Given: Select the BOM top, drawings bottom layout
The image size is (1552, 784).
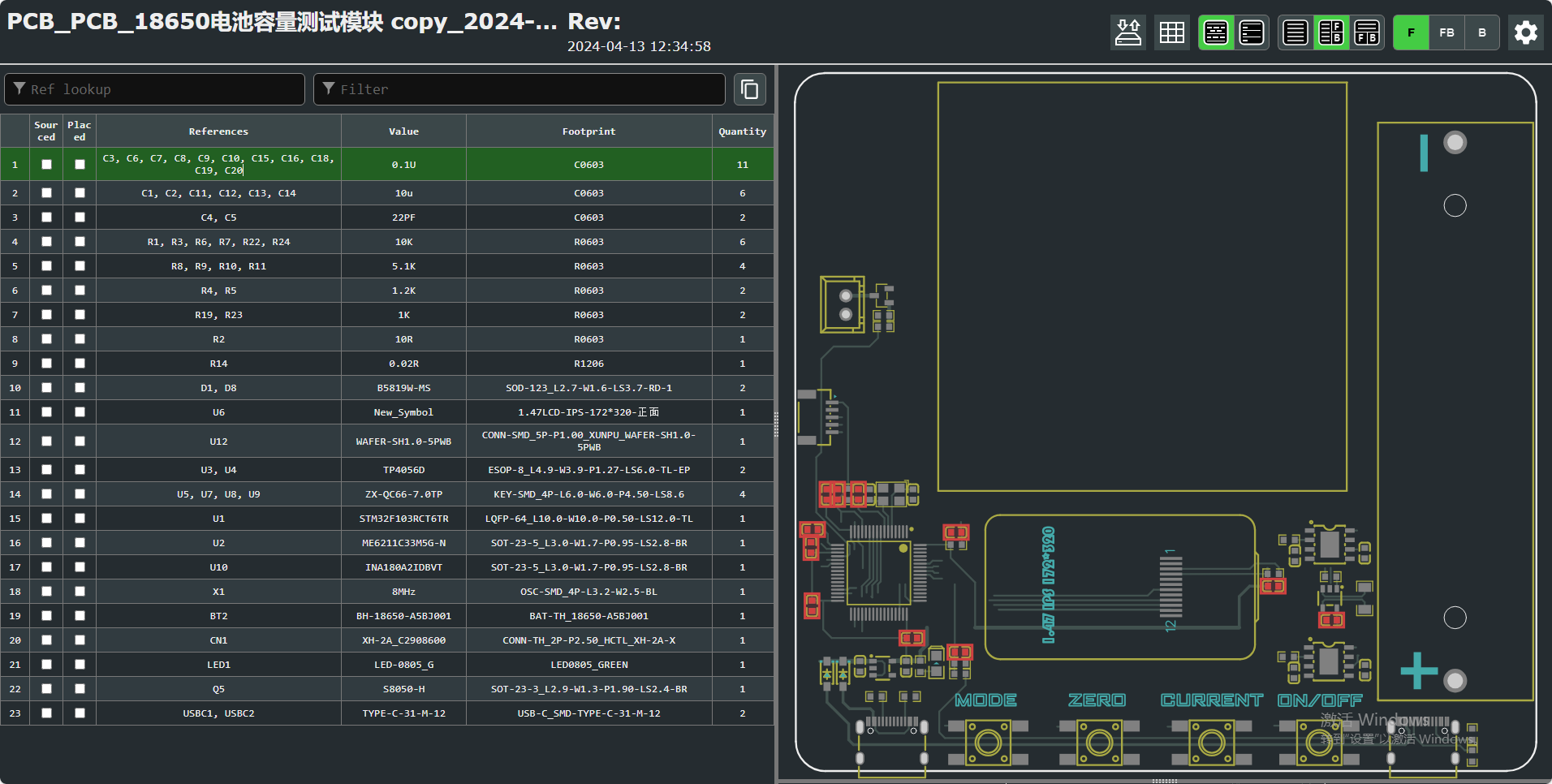Looking at the screenshot, I should pos(1367,32).
